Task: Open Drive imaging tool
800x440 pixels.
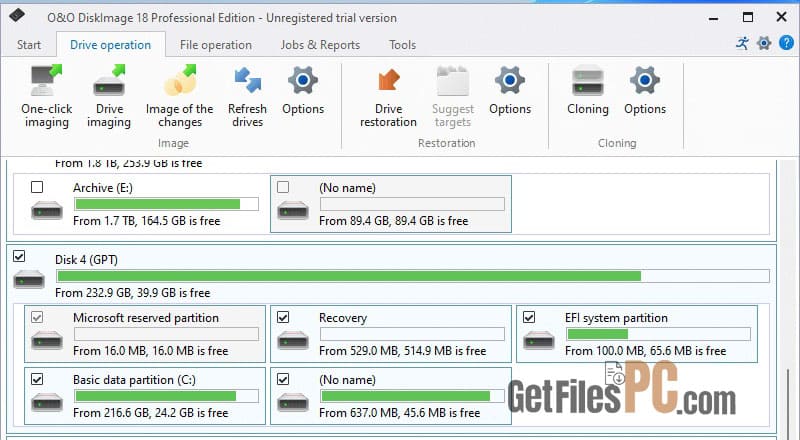Action: [x=109, y=97]
